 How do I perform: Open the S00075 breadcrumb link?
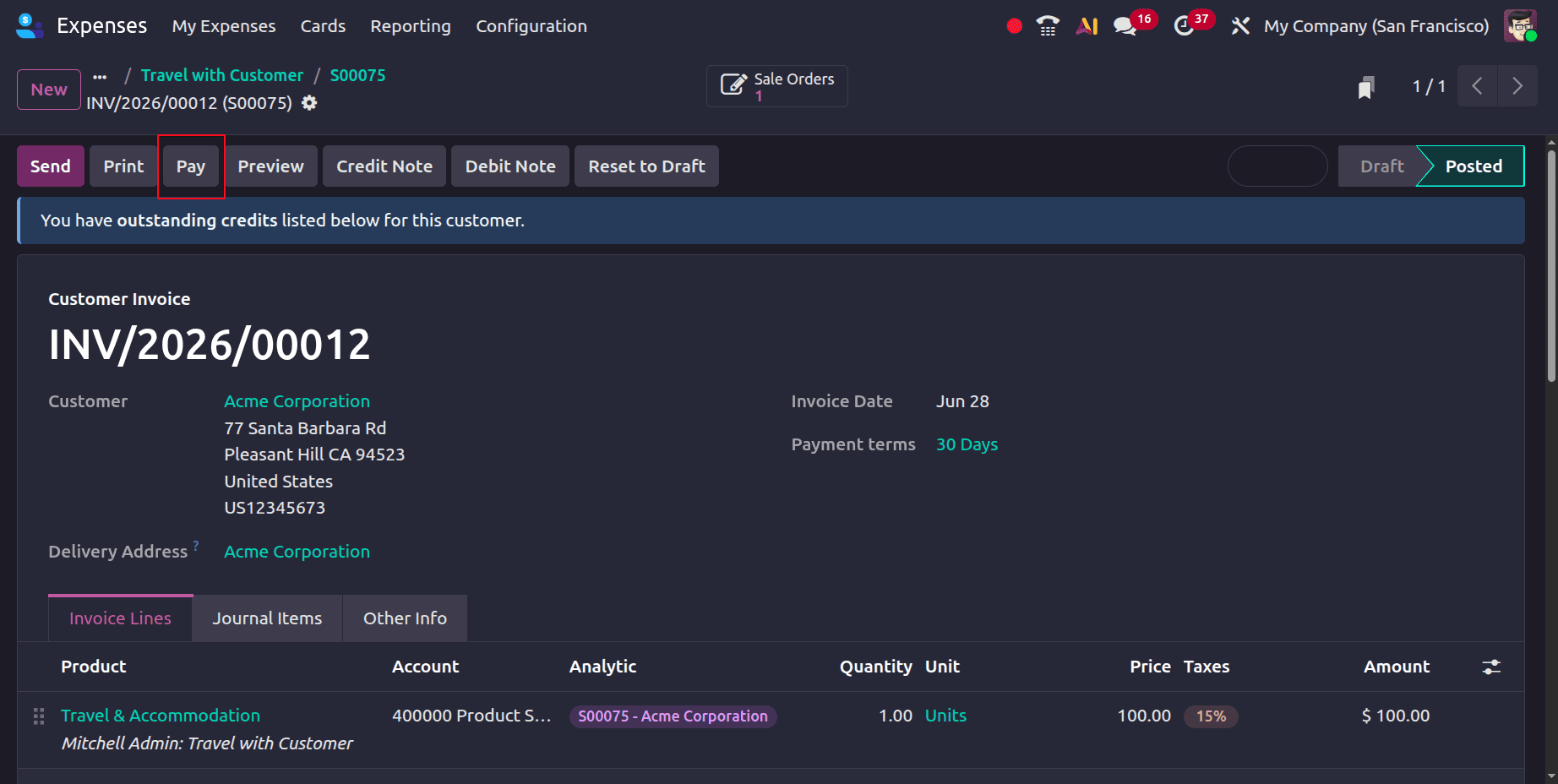357,75
